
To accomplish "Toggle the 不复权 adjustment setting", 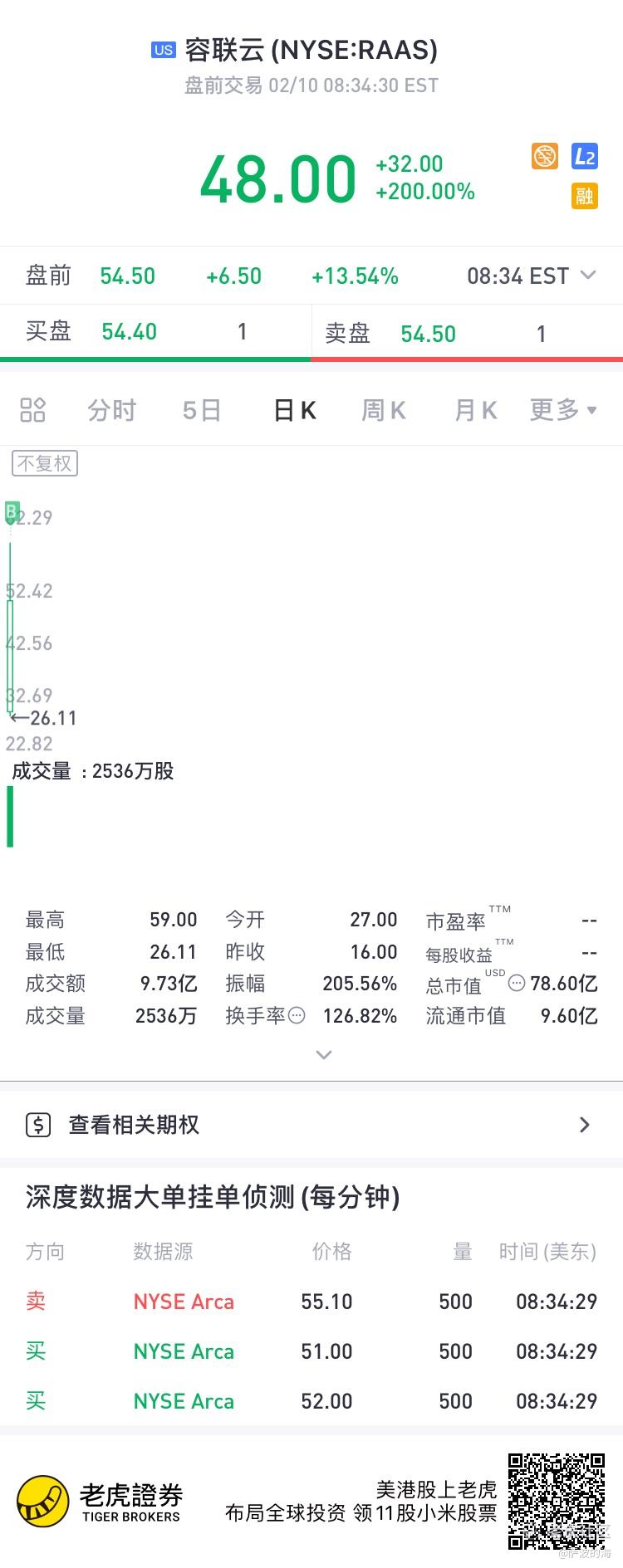I will click(x=45, y=463).
